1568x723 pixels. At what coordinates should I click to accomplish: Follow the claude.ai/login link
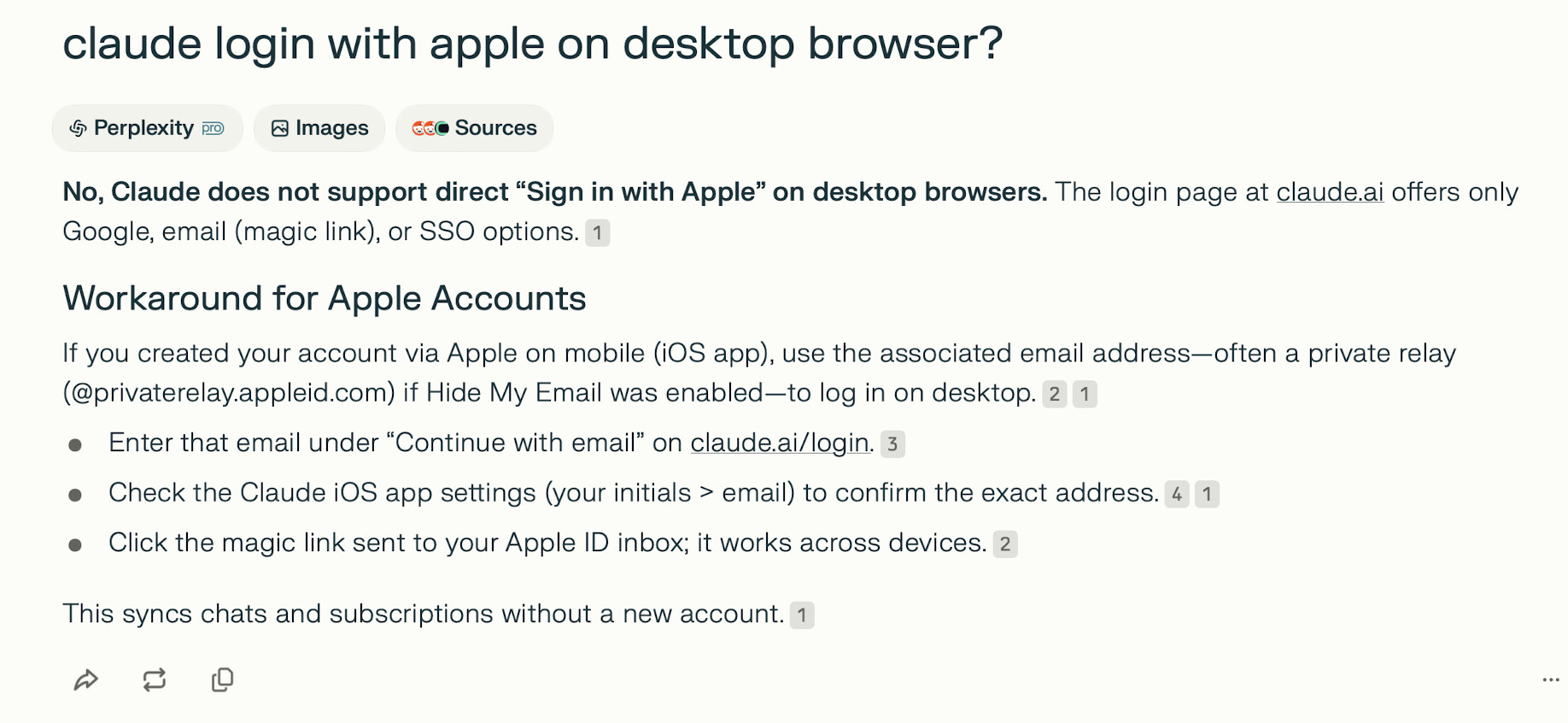[x=779, y=443]
